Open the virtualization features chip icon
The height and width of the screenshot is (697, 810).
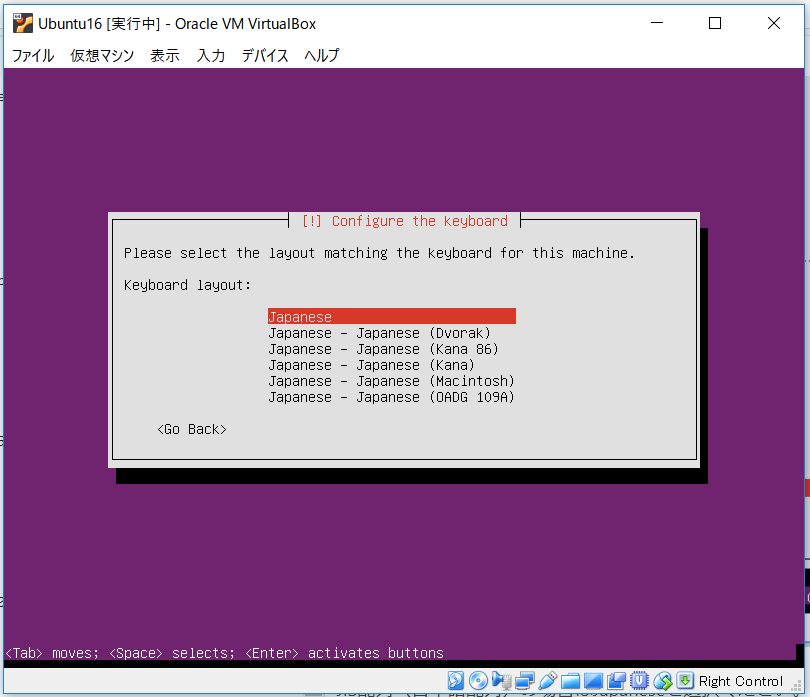click(x=639, y=681)
